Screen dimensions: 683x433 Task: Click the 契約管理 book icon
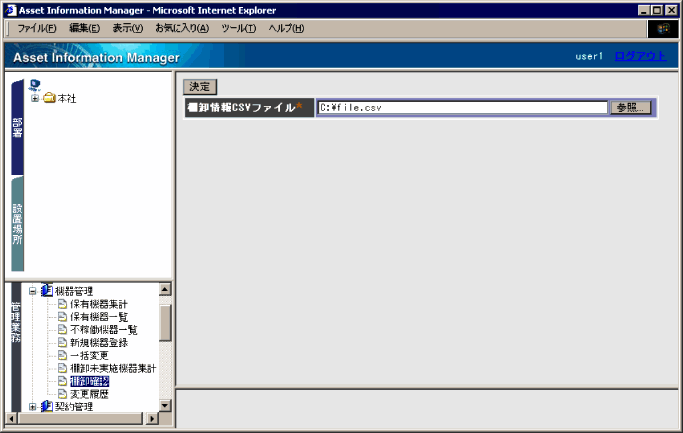[47, 406]
